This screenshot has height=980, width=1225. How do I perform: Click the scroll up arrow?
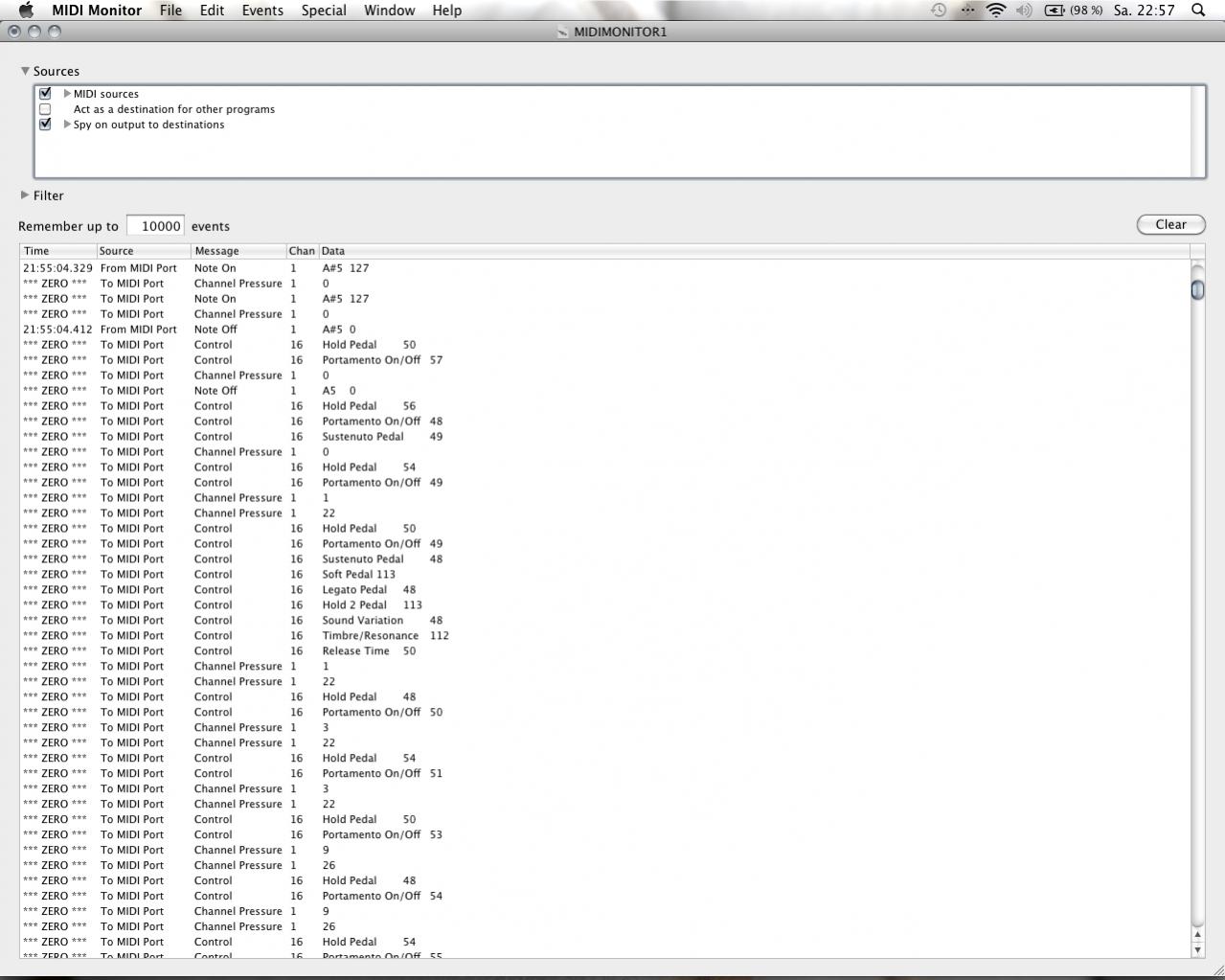[1197, 934]
